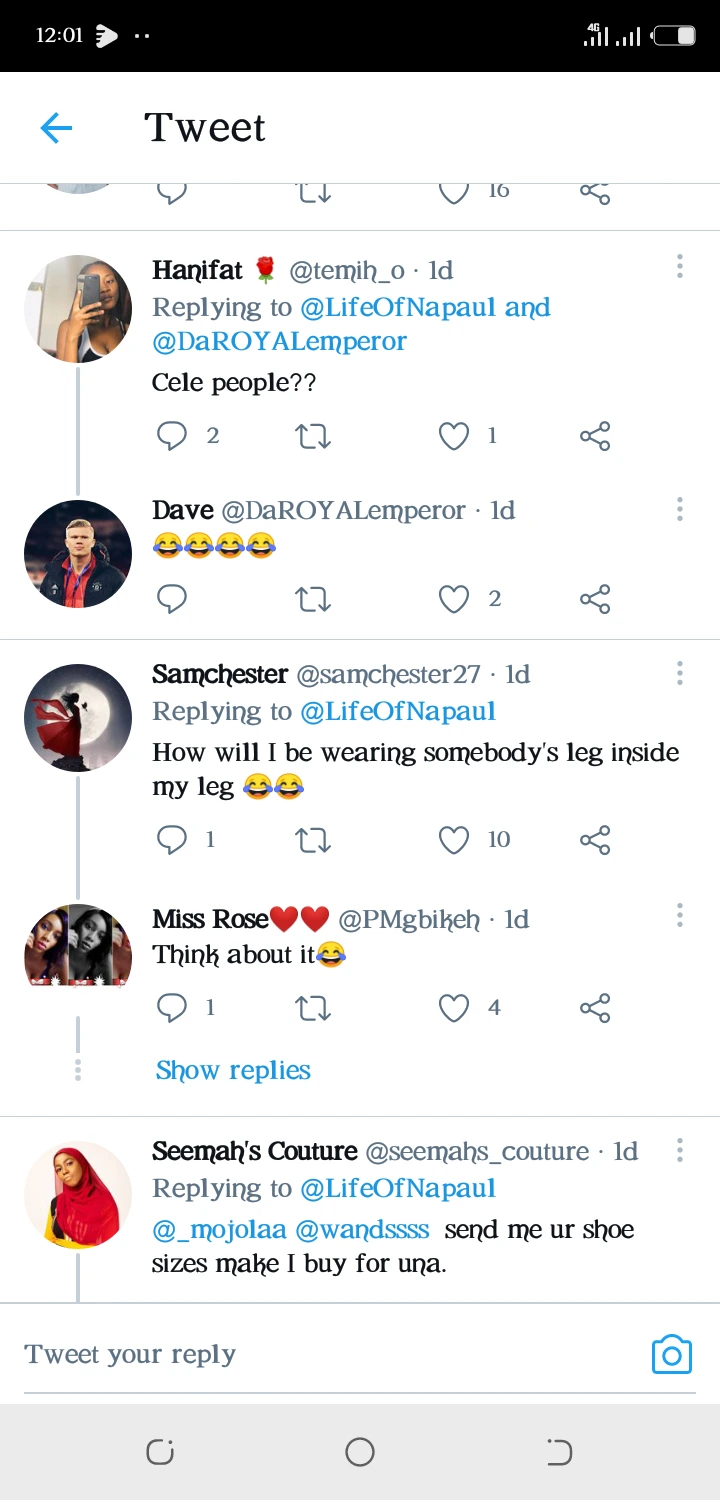Open more options for Hanifat's tweet
The height and width of the screenshot is (1500, 720).
coord(679,267)
